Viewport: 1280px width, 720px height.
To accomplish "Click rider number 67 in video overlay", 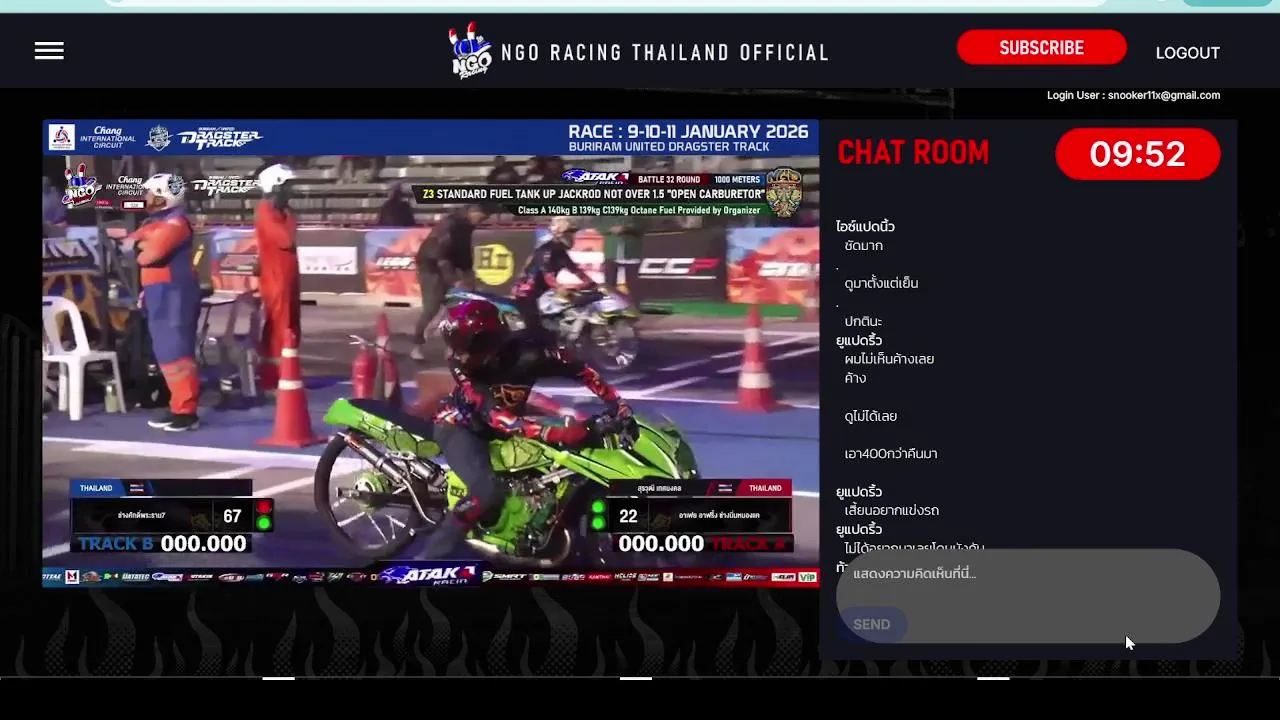I will click(x=232, y=516).
